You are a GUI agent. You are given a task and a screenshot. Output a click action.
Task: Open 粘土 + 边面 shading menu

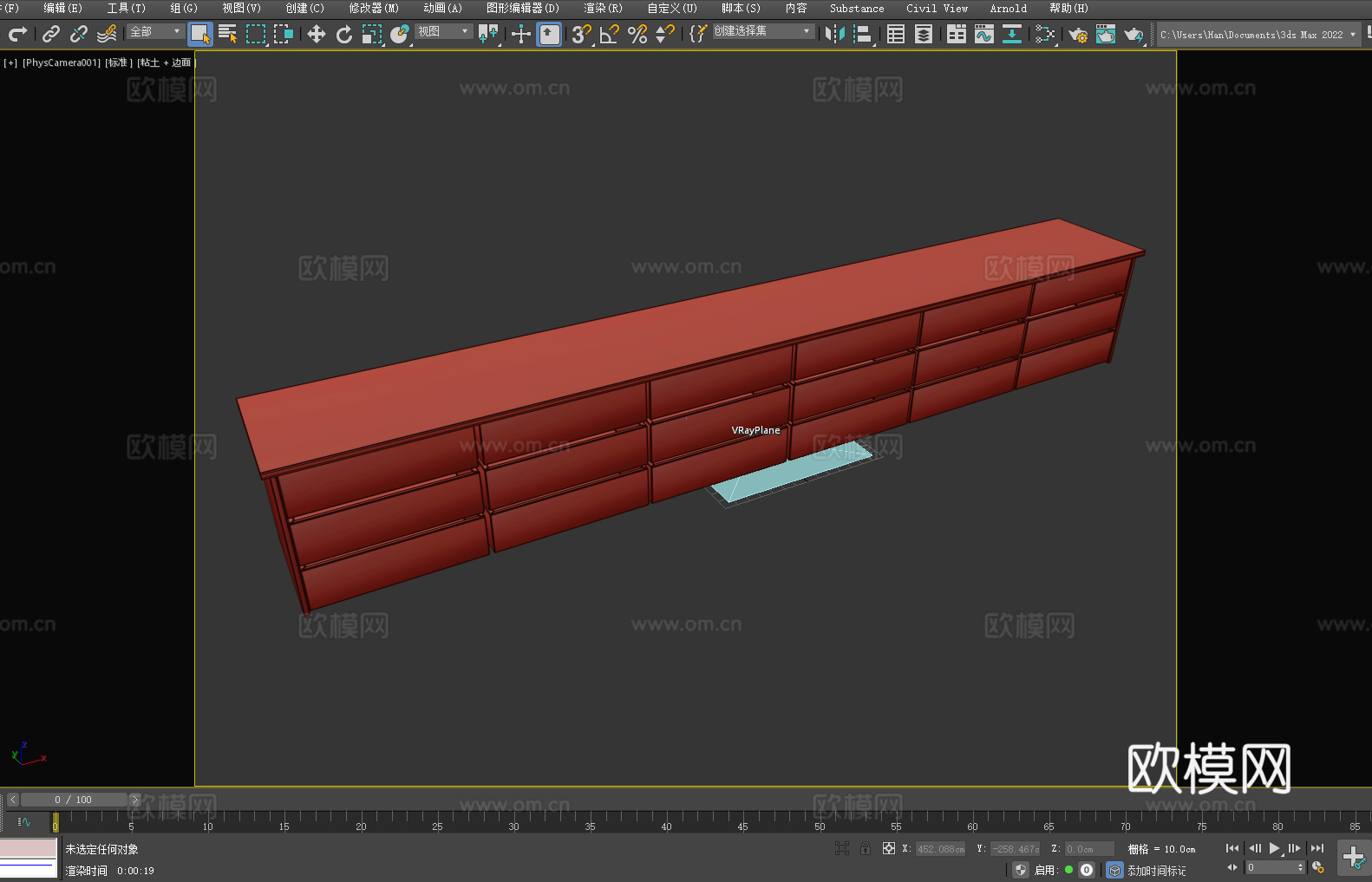click(167, 62)
